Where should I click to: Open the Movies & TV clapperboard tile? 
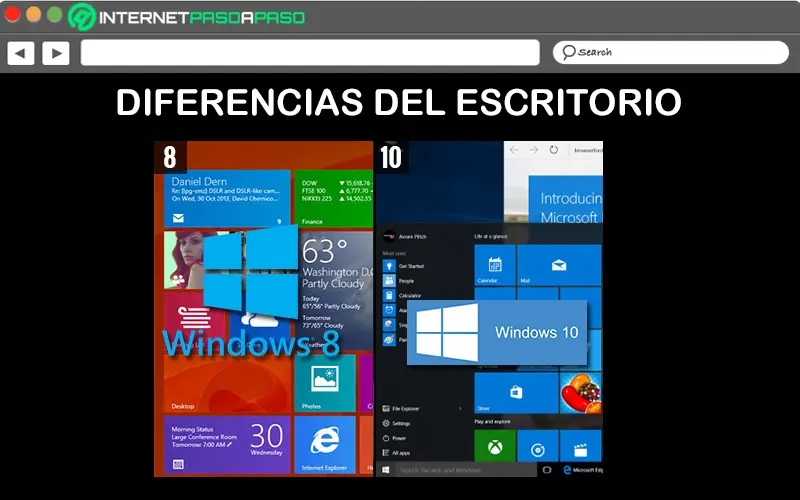click(581, 446)
